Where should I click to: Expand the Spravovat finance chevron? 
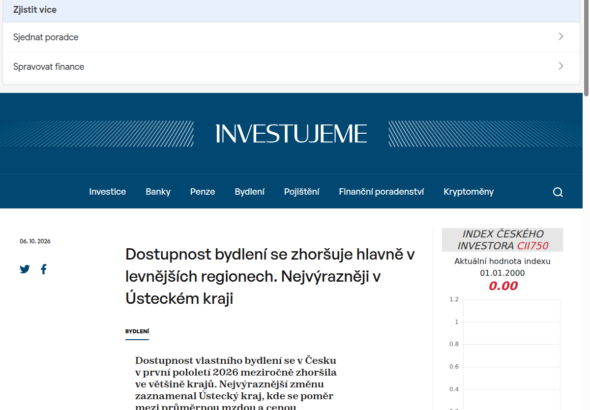coord(561,66)
